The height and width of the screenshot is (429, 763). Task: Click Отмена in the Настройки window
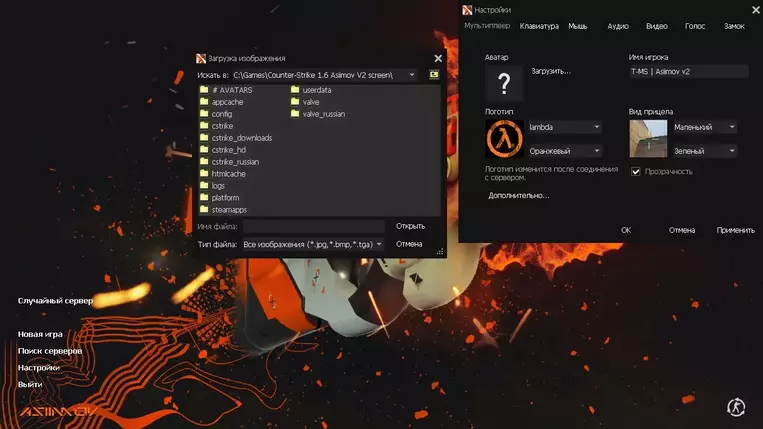(682, 230)
